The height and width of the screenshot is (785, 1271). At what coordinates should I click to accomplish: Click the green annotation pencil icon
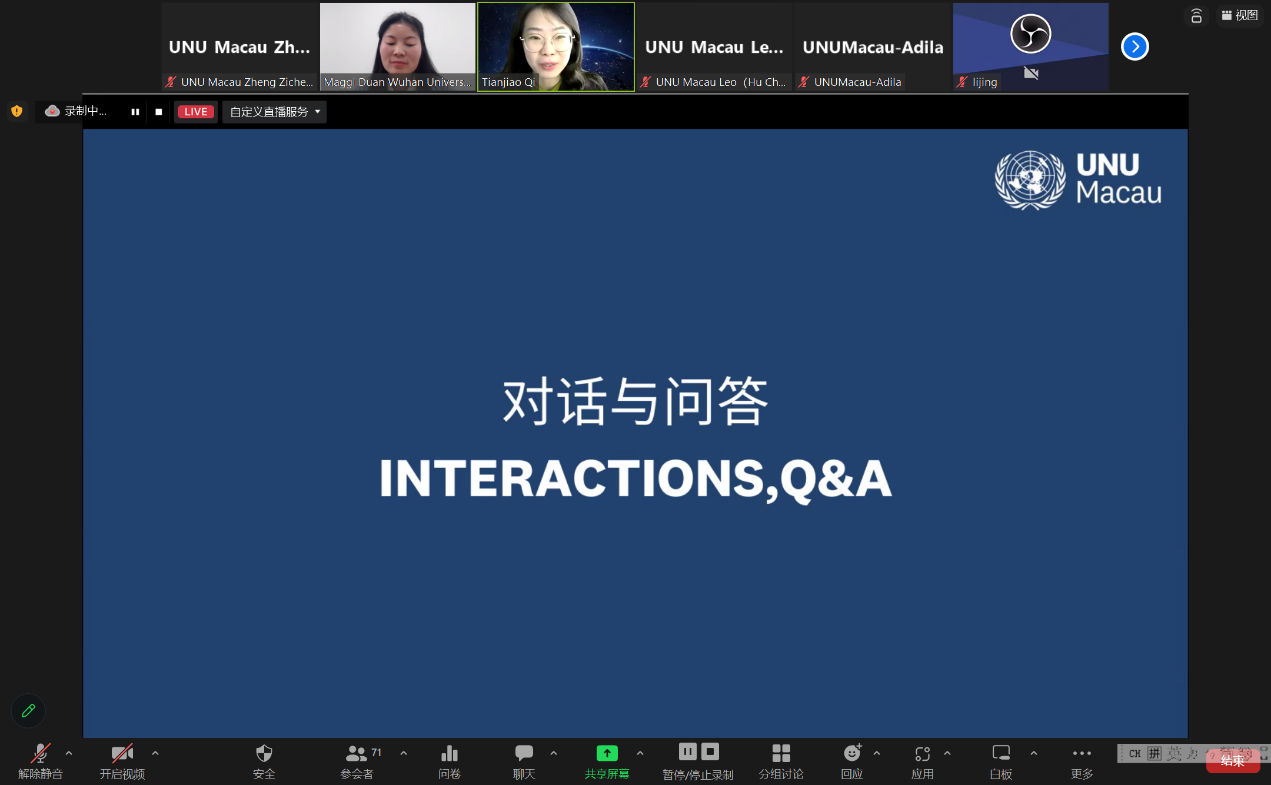[28, 711]
